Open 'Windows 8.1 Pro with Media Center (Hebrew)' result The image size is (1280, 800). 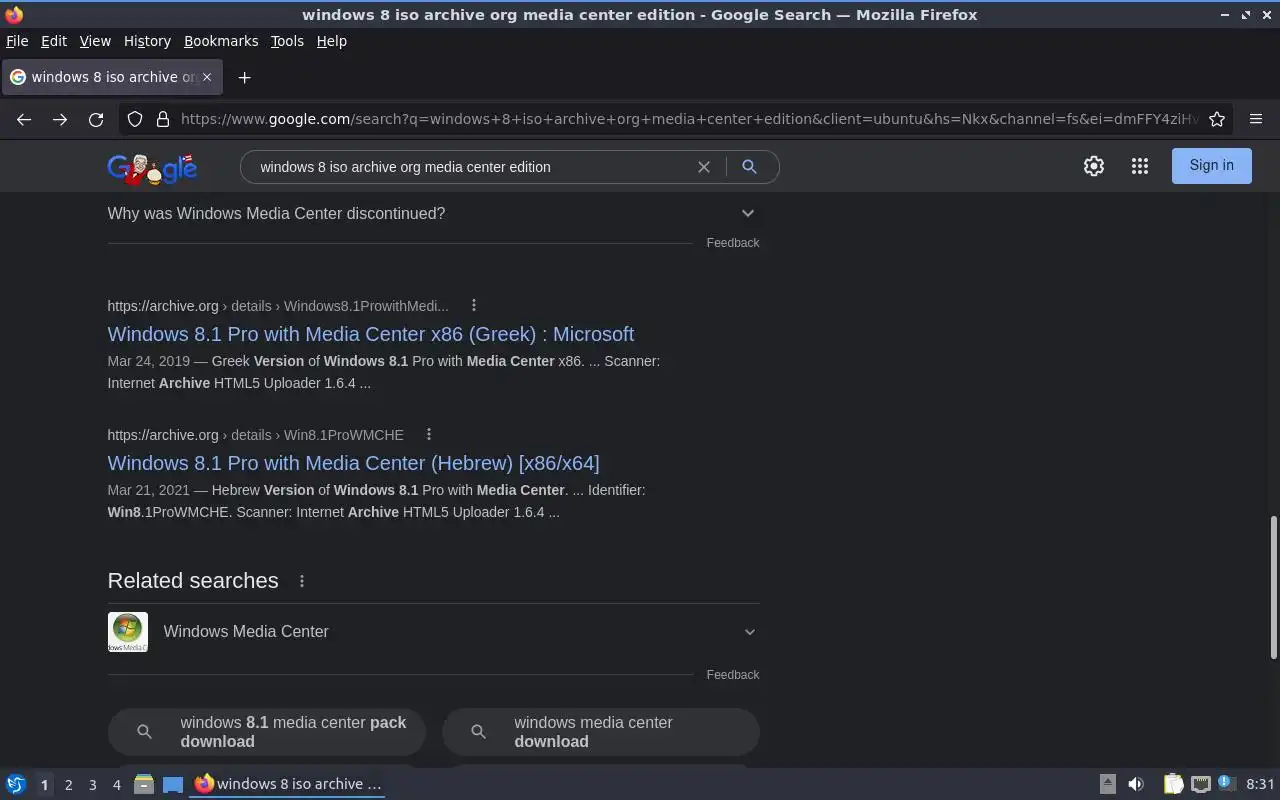click(x=353, y=463)
